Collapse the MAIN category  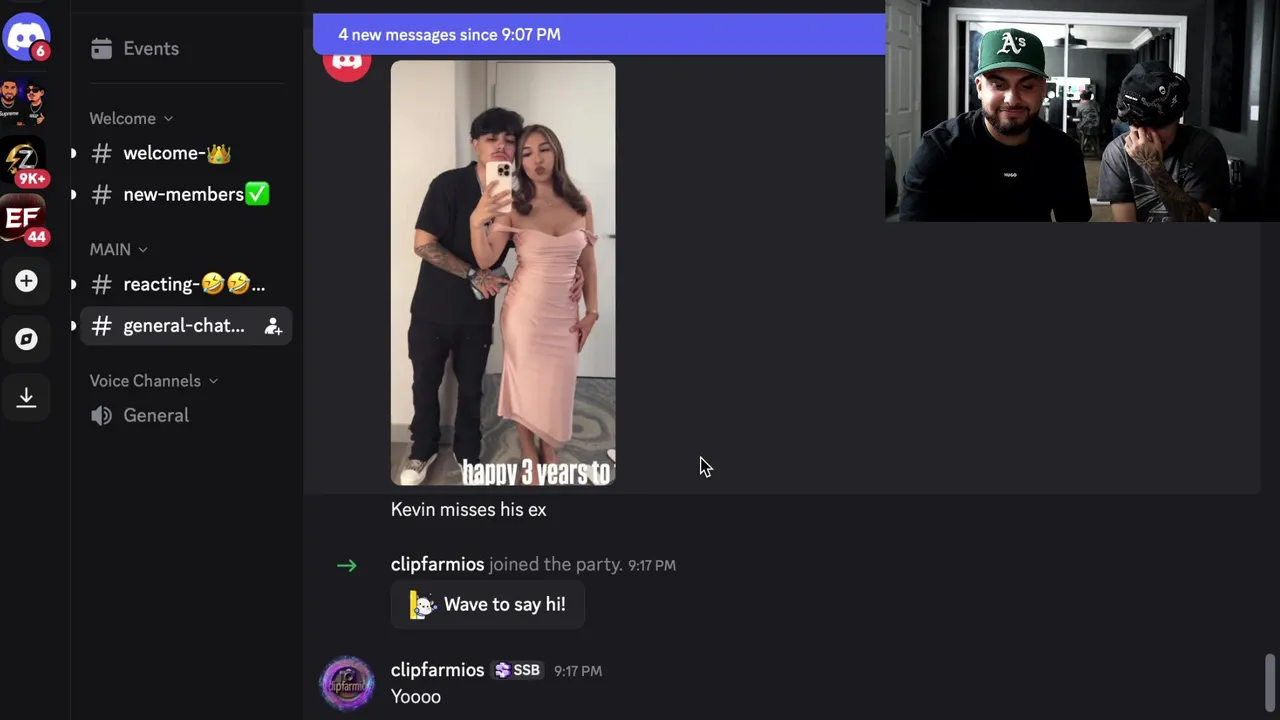coord(119,249)
